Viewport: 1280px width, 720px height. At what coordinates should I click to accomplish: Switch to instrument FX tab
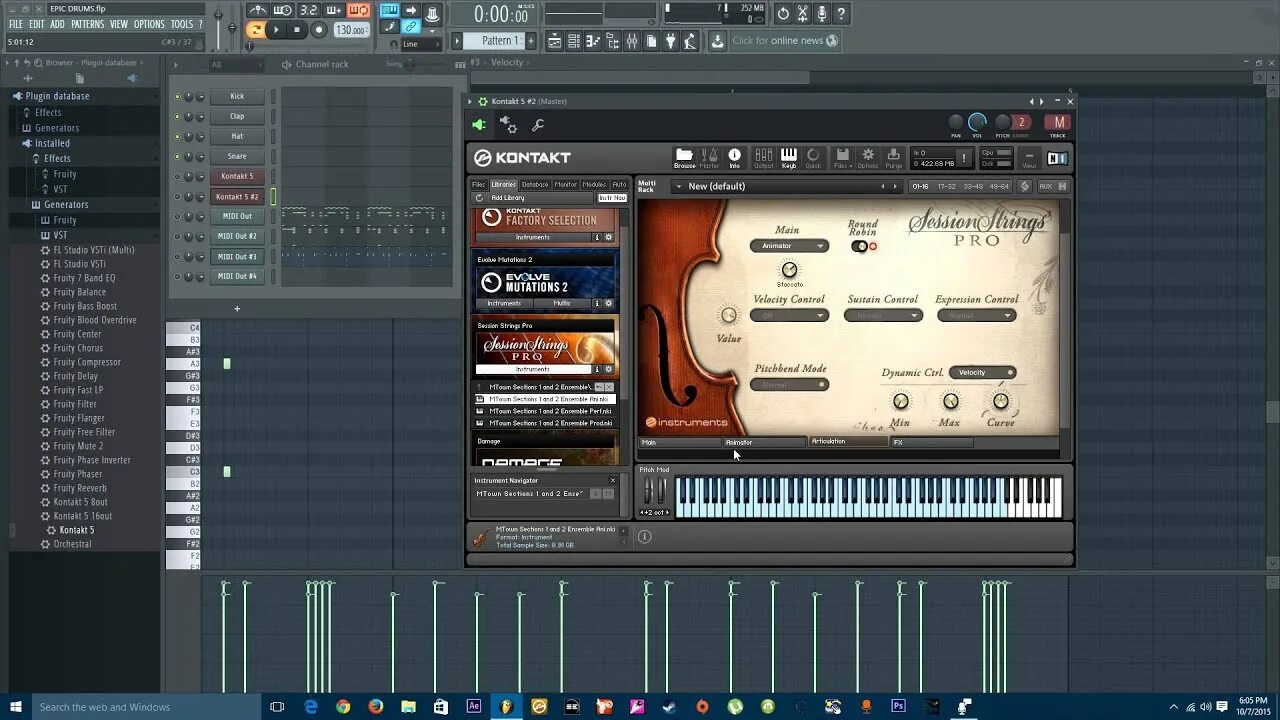pyautogui.click(x=932, y=441)
